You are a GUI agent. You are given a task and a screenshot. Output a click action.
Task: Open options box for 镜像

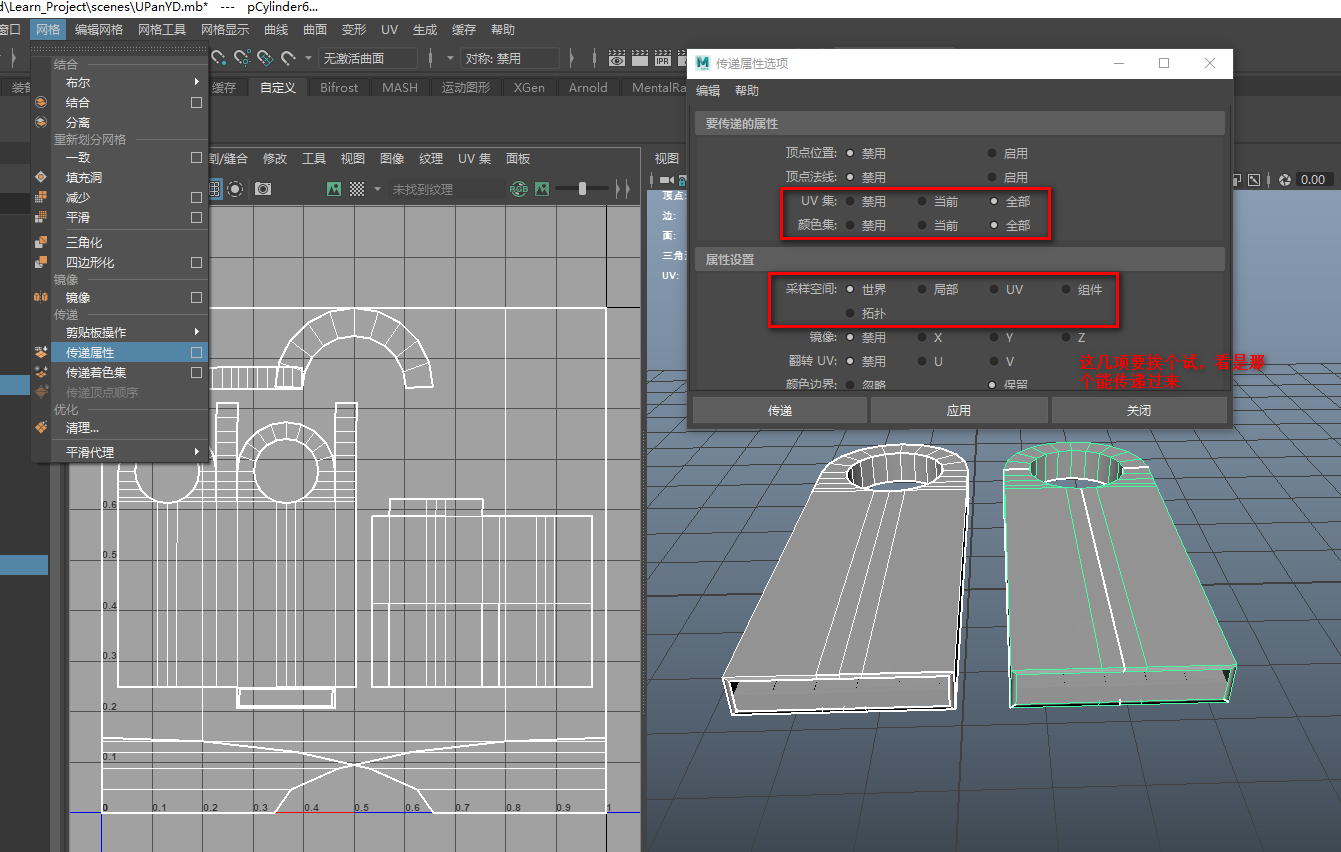pos(197,297)
